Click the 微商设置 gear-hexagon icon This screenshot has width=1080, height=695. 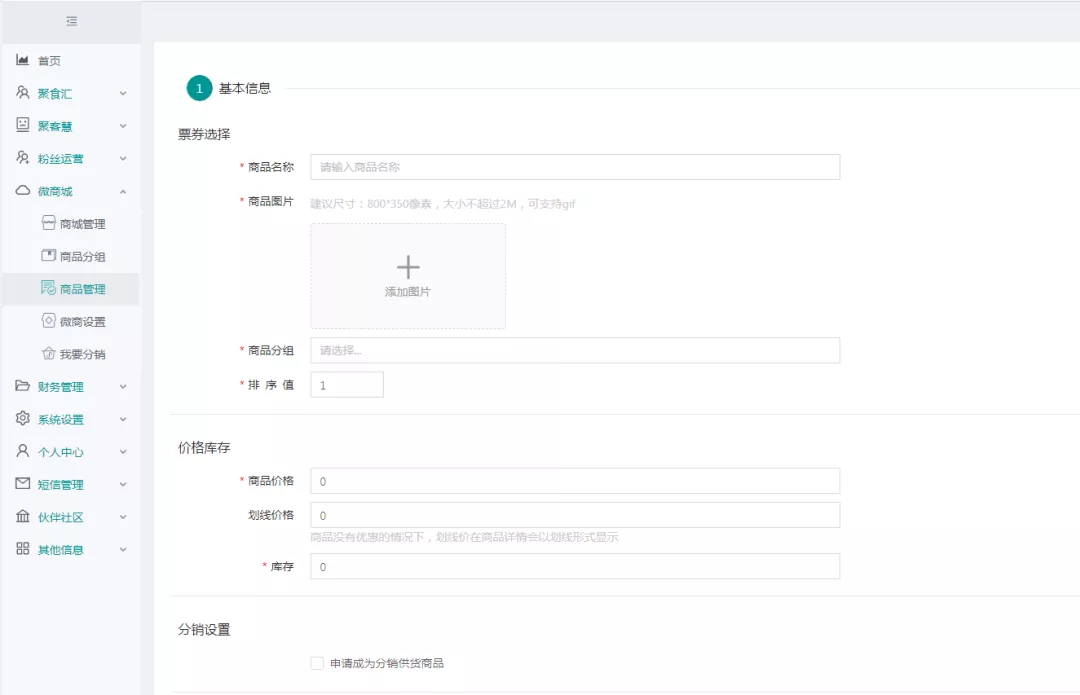coord(48,320)
